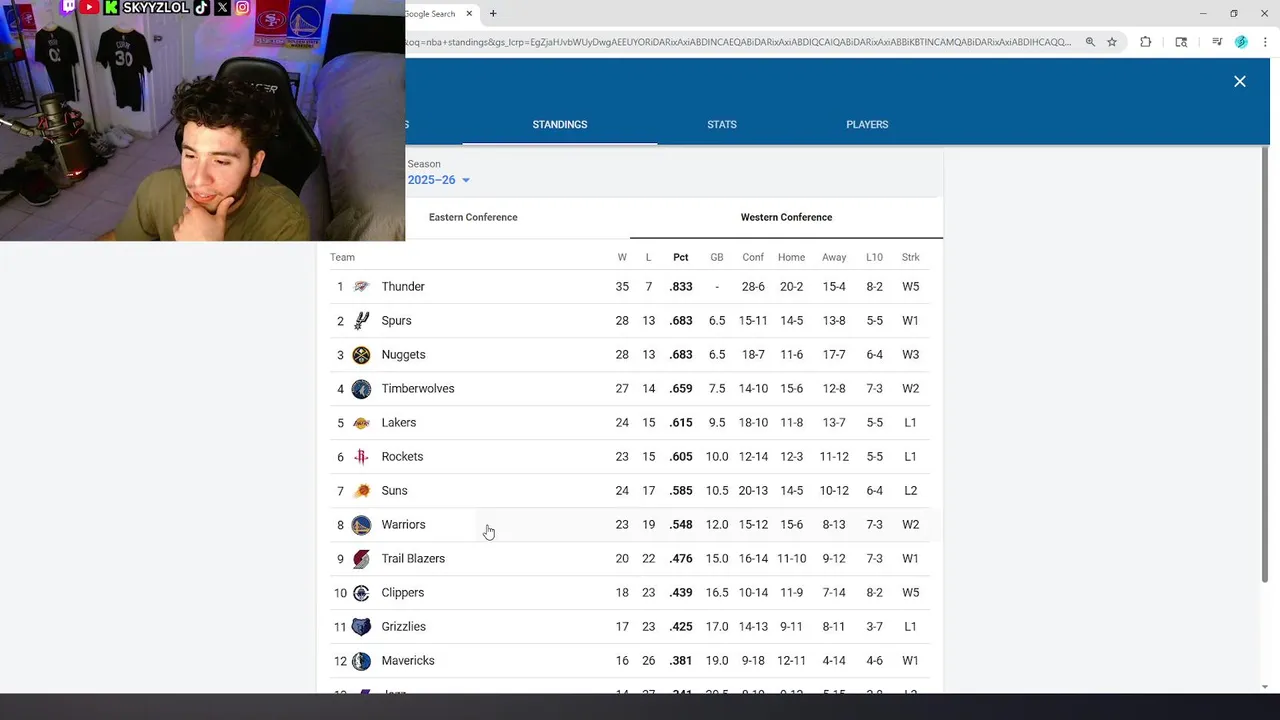Click the Grizzlies last-10 record 3-7
This screenshot has width=1280, height=720.
pyautogui.click(x=874, y=627)
